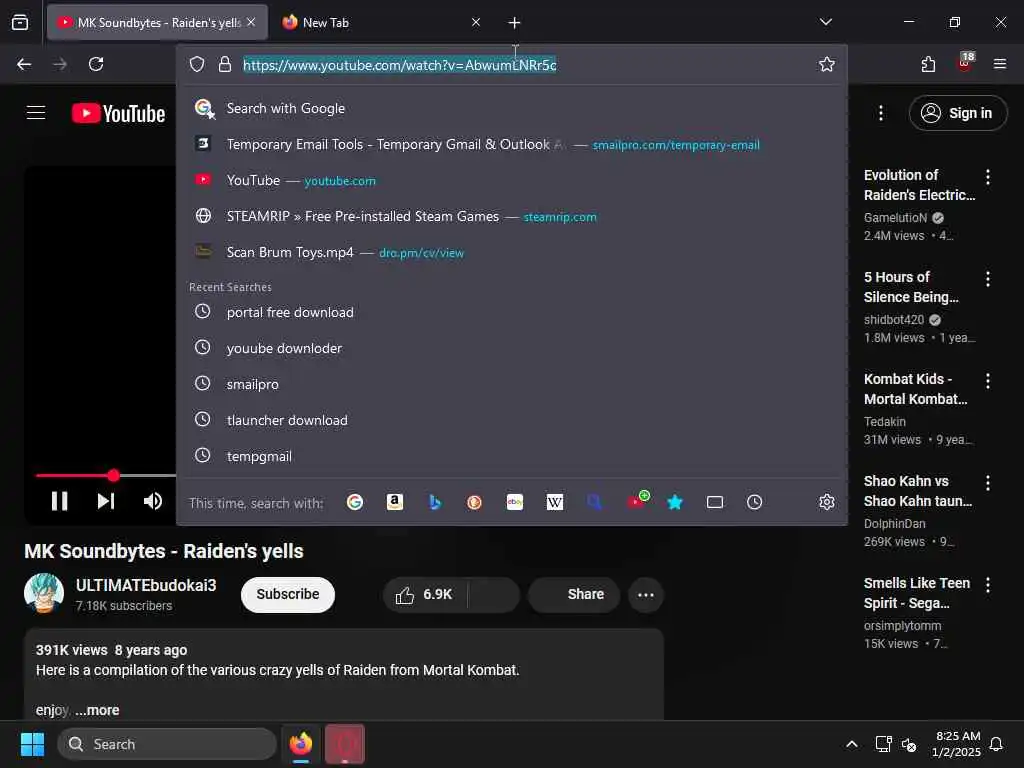Image resolution: width=1024 pixels, height=768 pixels.
Task: Mute the video volume
Action: click(x=153, y=501)
